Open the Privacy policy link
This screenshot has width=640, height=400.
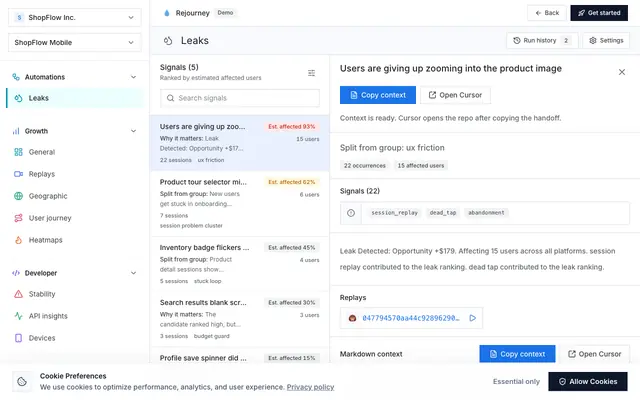310,387
